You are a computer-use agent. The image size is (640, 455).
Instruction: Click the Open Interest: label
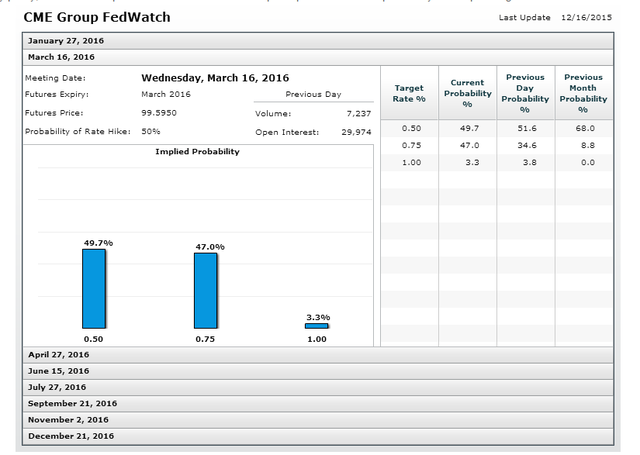287,132
